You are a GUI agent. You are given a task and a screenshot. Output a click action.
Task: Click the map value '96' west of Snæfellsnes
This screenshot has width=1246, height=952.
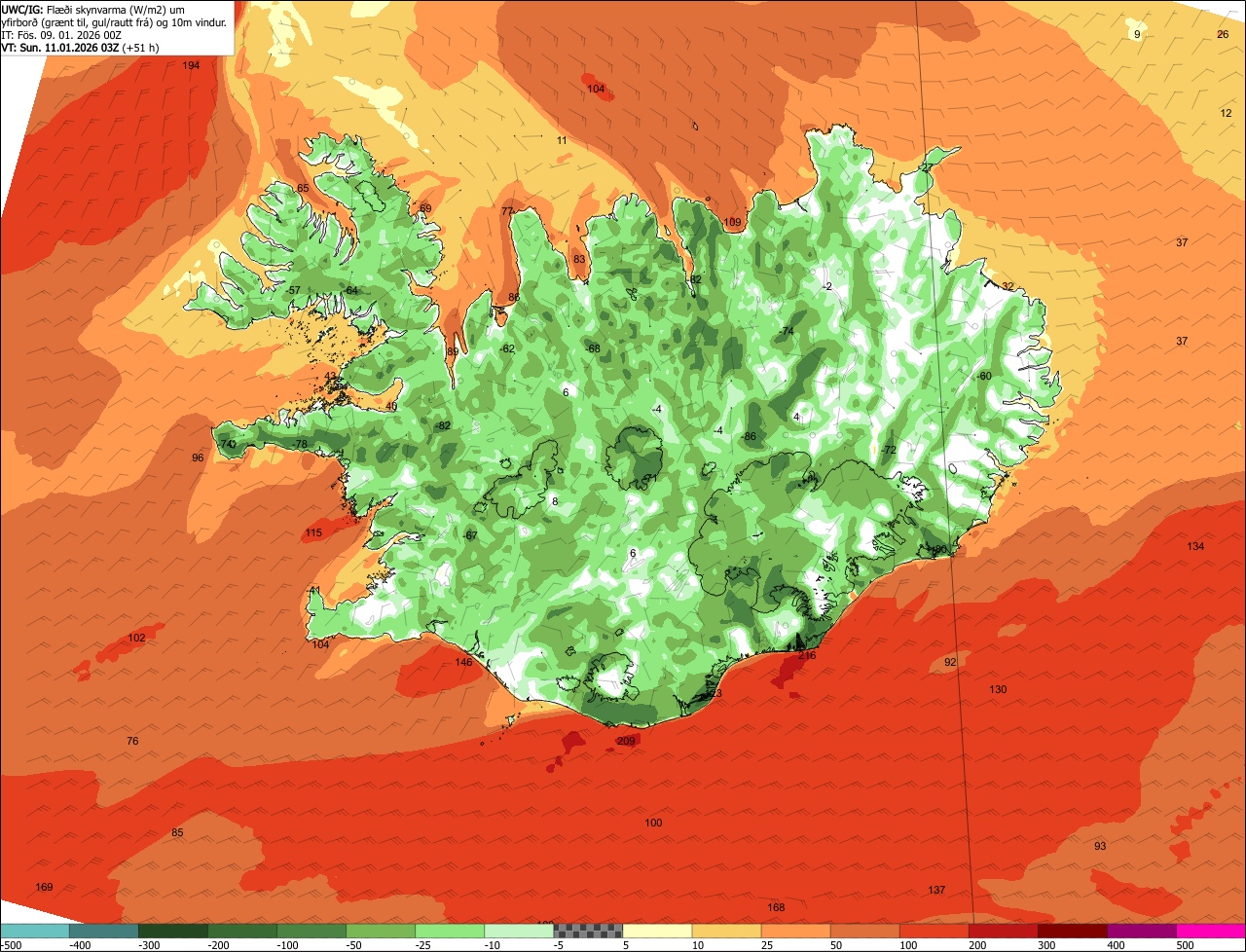pyautogui.click(x=198, y=458)
